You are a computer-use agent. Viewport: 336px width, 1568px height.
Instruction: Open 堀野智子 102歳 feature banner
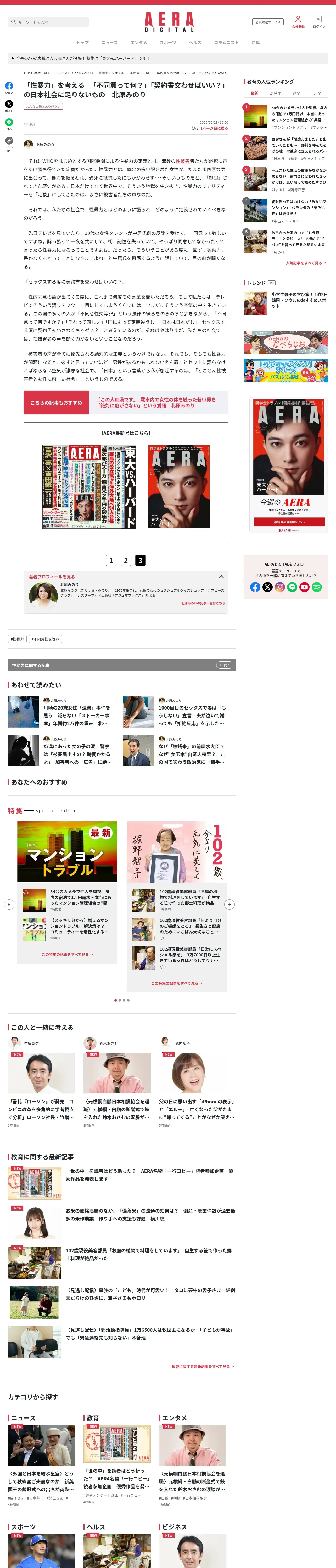[x=177, y=852]
